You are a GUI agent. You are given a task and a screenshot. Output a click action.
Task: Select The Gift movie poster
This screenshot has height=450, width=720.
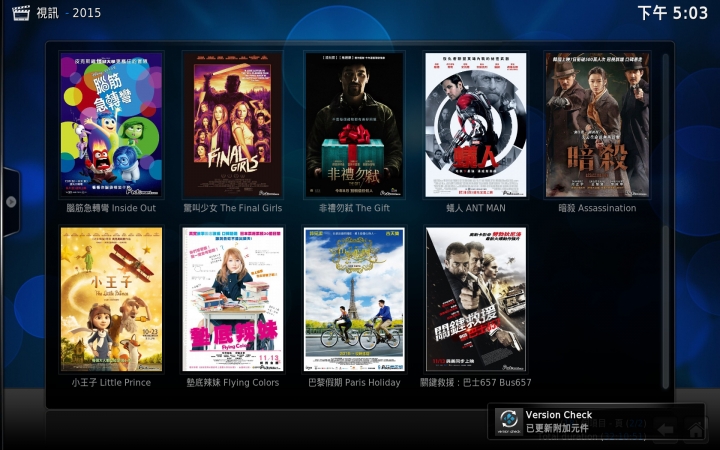pyautogui.click(x=354, y=124)
